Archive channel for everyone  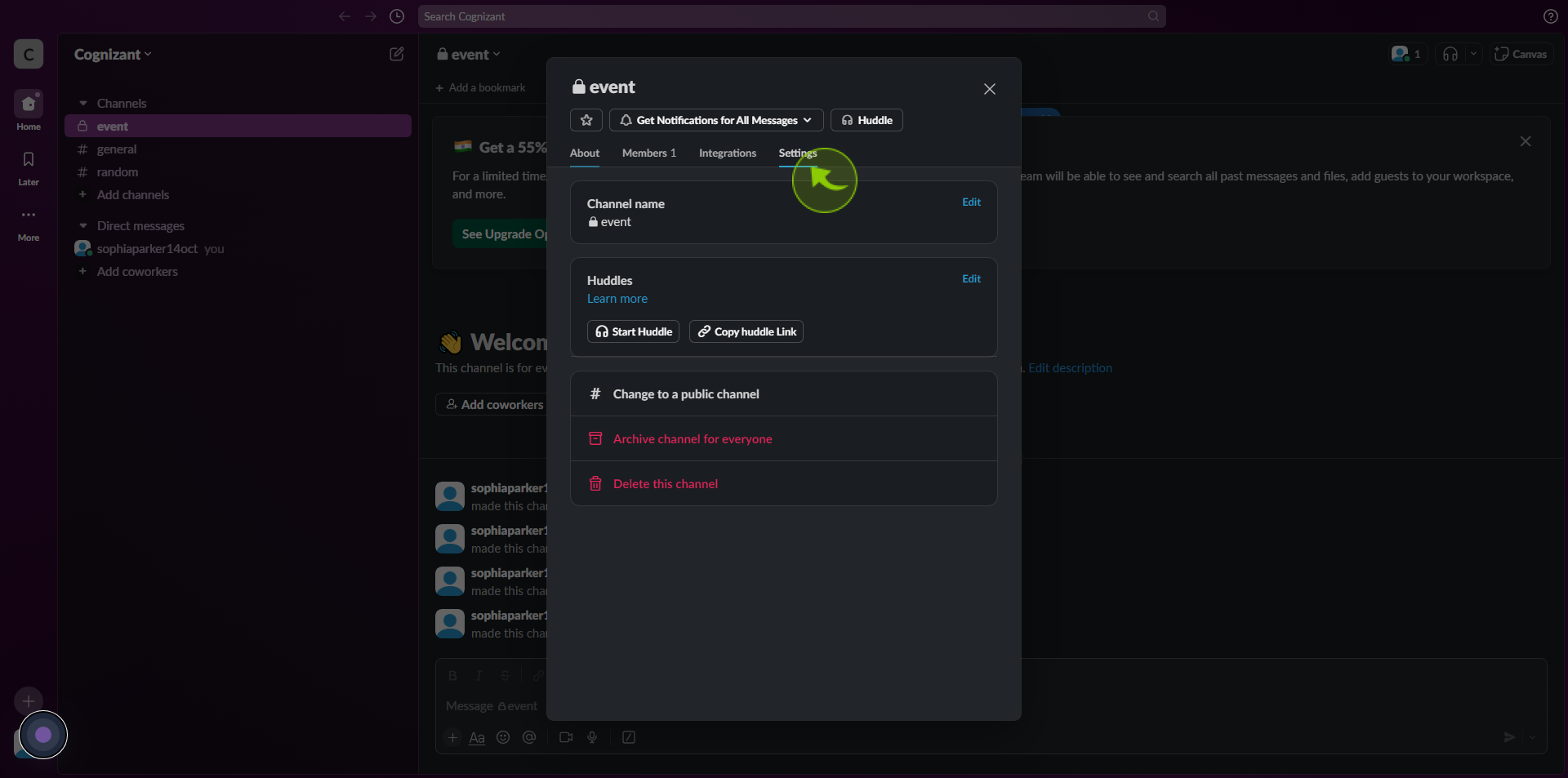coord(784,439)
